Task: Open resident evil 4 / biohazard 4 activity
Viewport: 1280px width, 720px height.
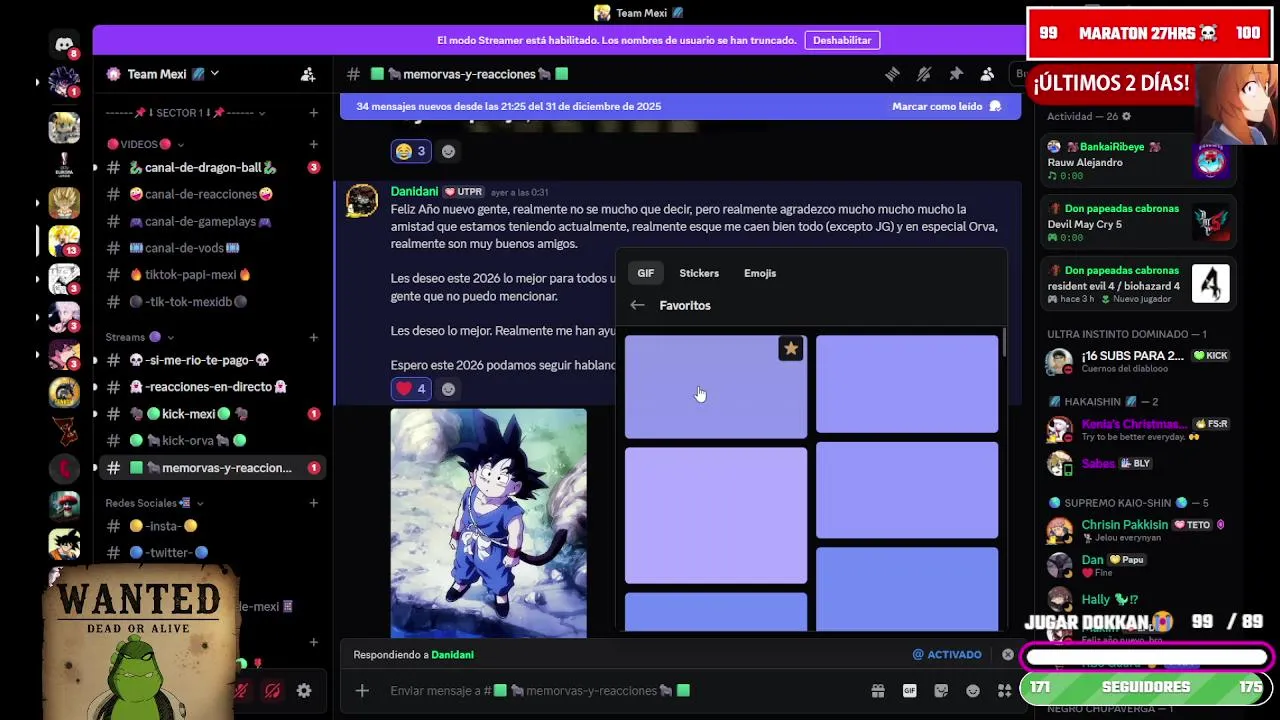Action: 1139,285
